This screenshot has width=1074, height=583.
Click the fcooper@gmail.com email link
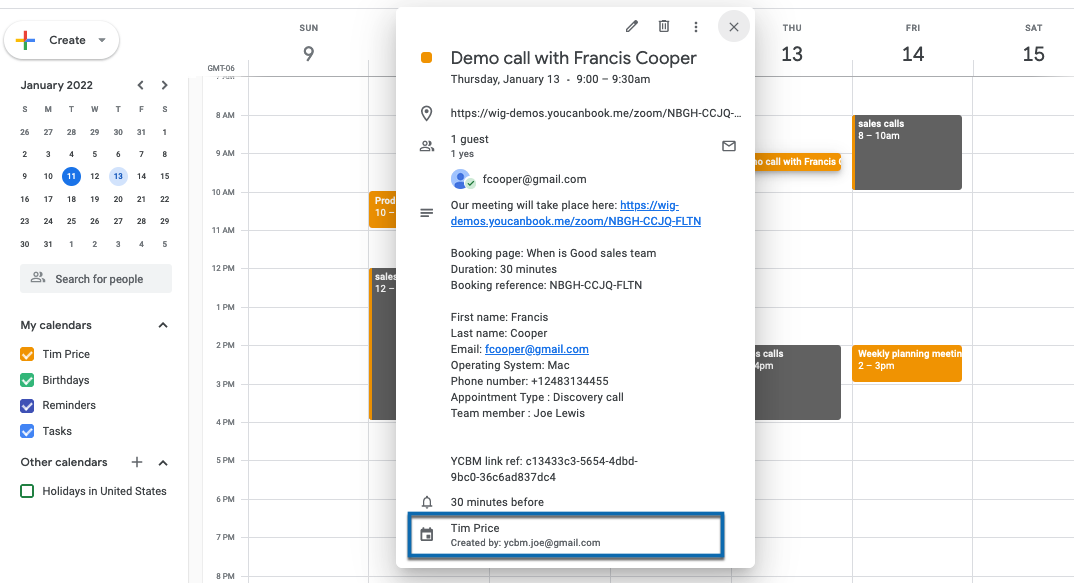tap(536, 349)
